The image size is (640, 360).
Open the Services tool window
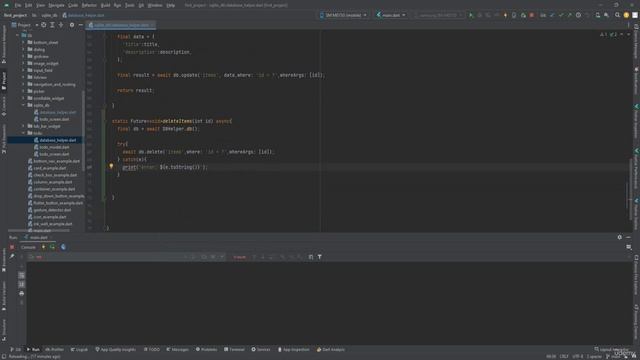[261, 349]
